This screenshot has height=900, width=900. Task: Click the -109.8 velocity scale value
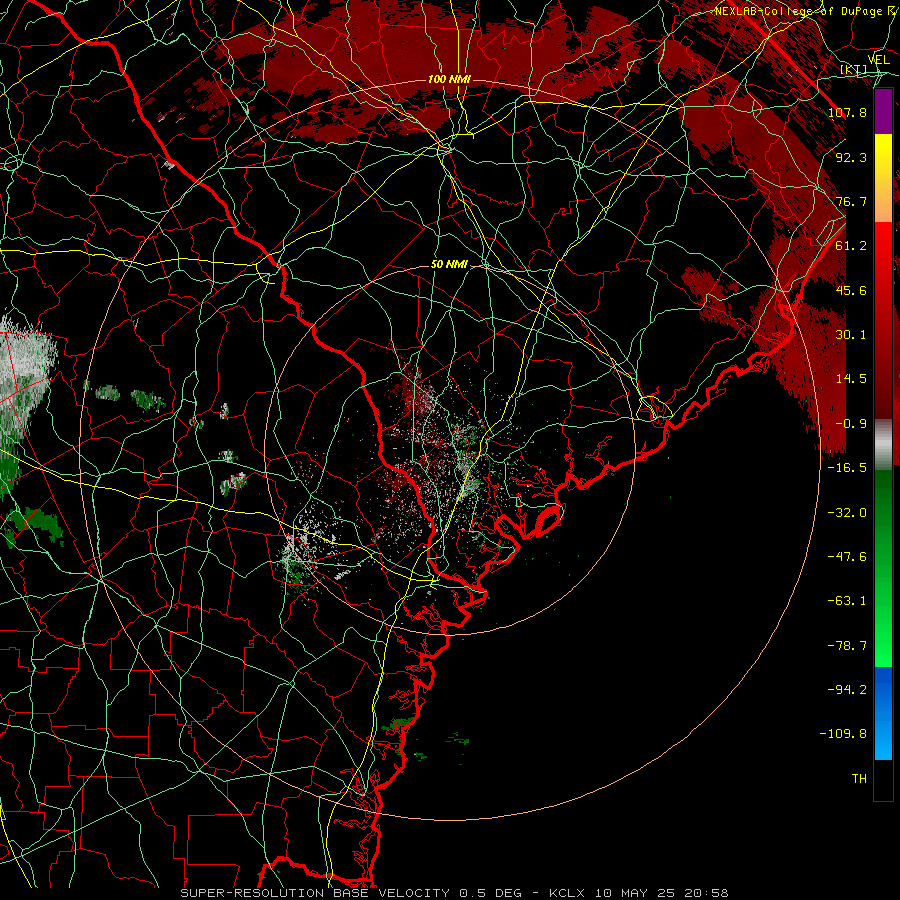pos(843,734)
